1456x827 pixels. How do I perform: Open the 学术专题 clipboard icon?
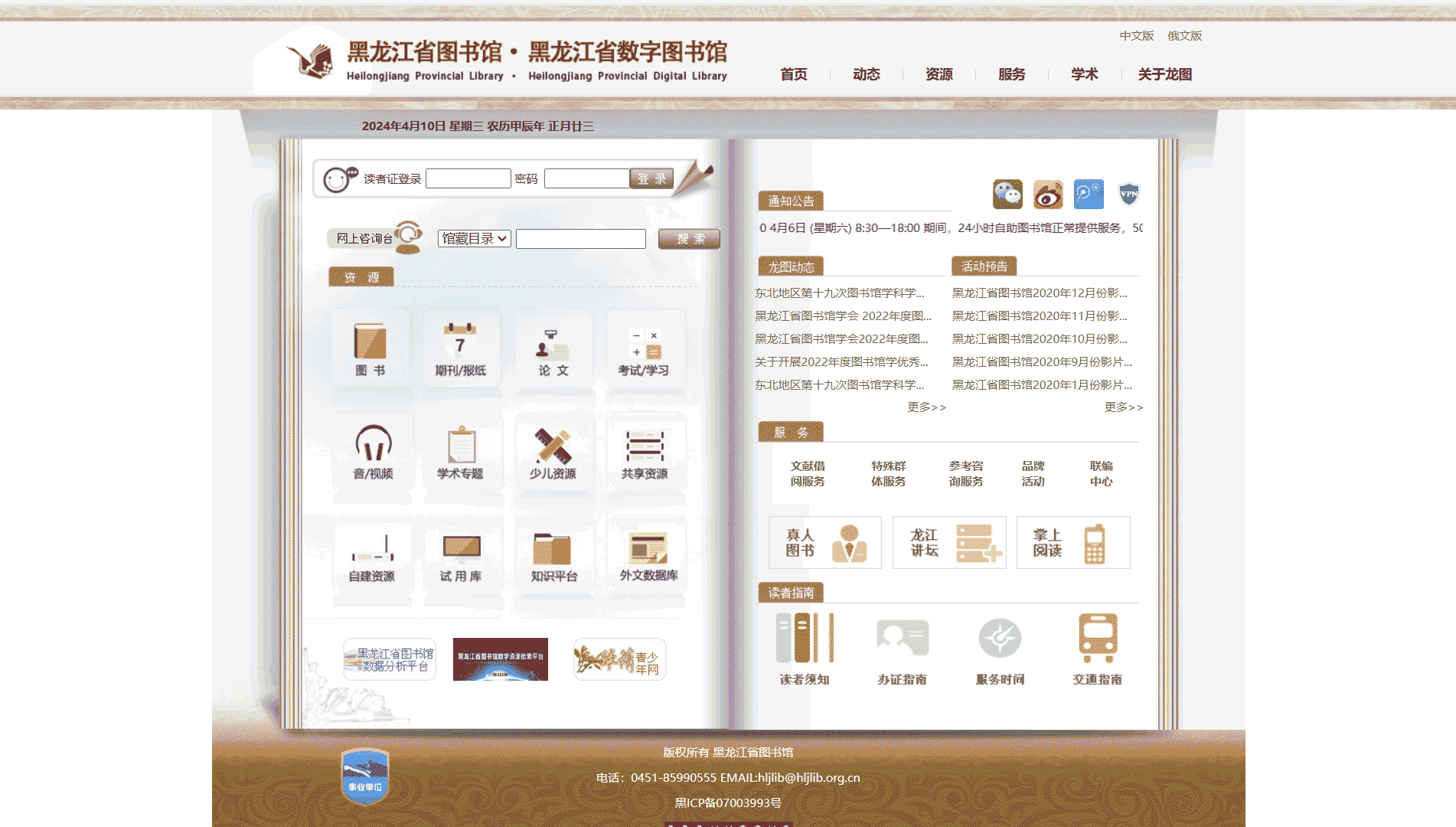pyautogui.click(x=460, y=452)
